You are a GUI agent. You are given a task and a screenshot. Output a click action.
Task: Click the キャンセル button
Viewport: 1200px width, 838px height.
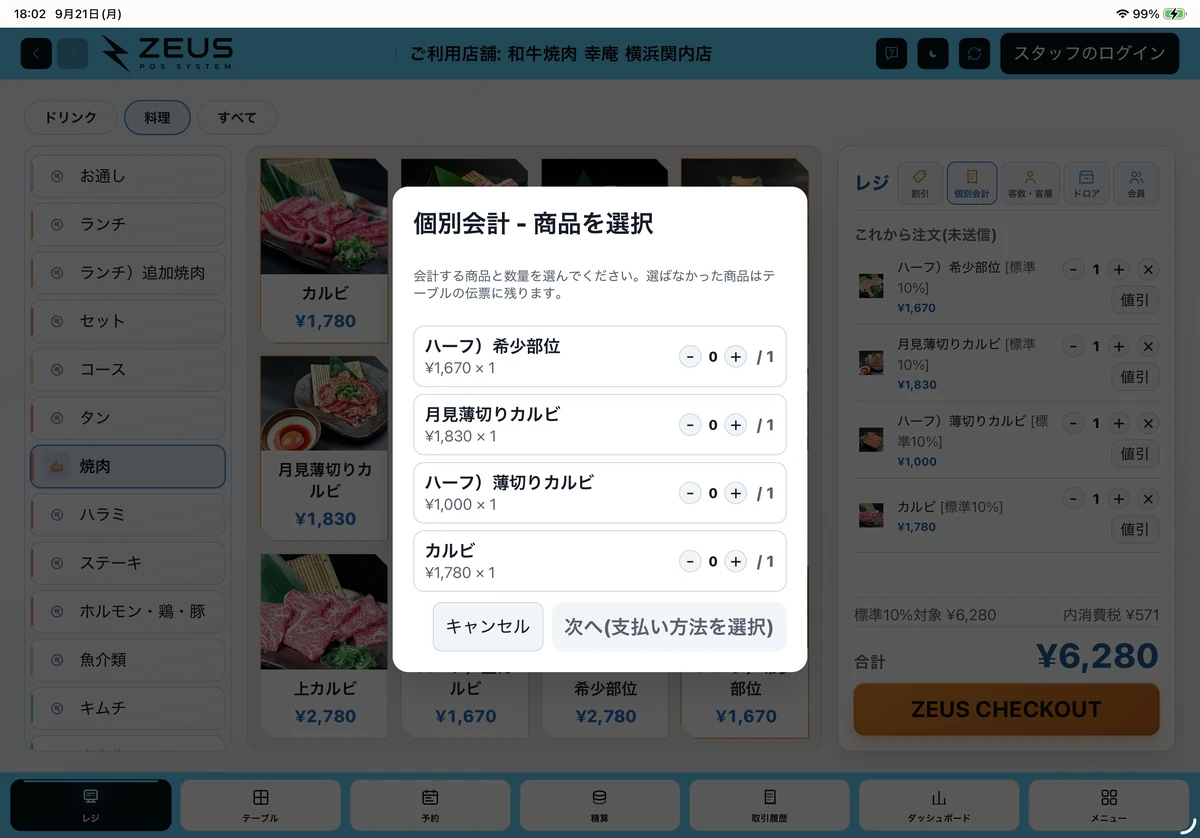(488, 627)
